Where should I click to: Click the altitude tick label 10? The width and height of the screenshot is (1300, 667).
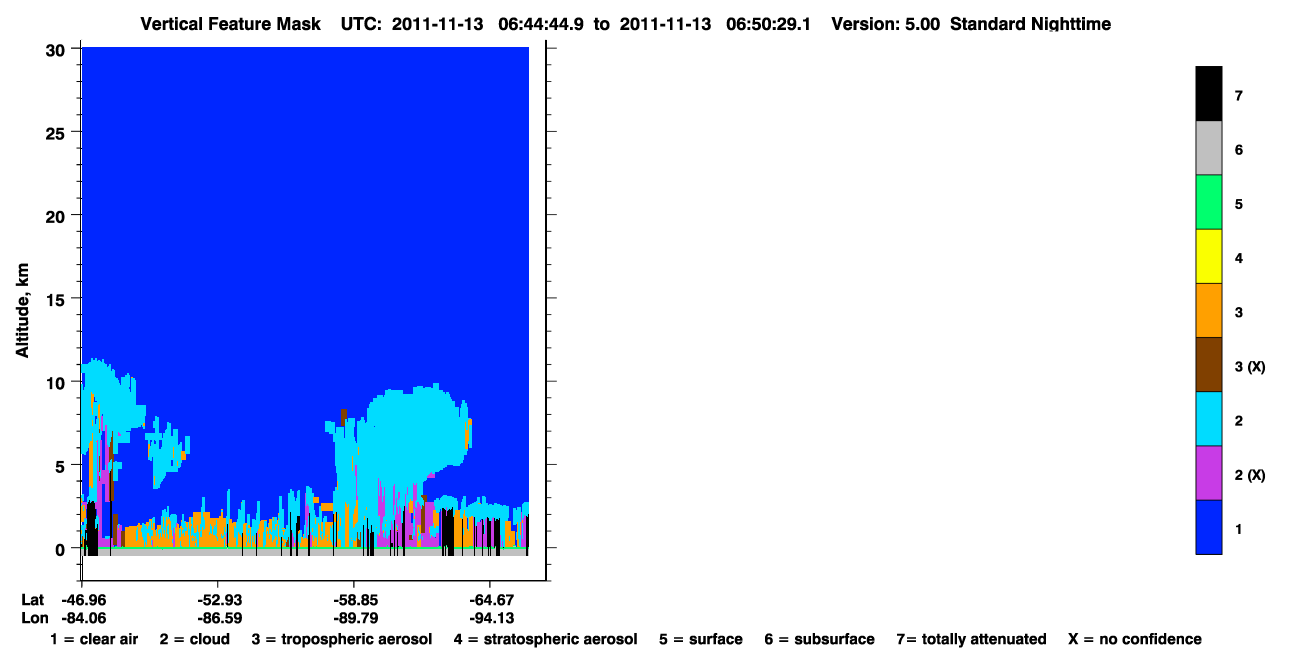pyautogui.click(x=58, y=382)
